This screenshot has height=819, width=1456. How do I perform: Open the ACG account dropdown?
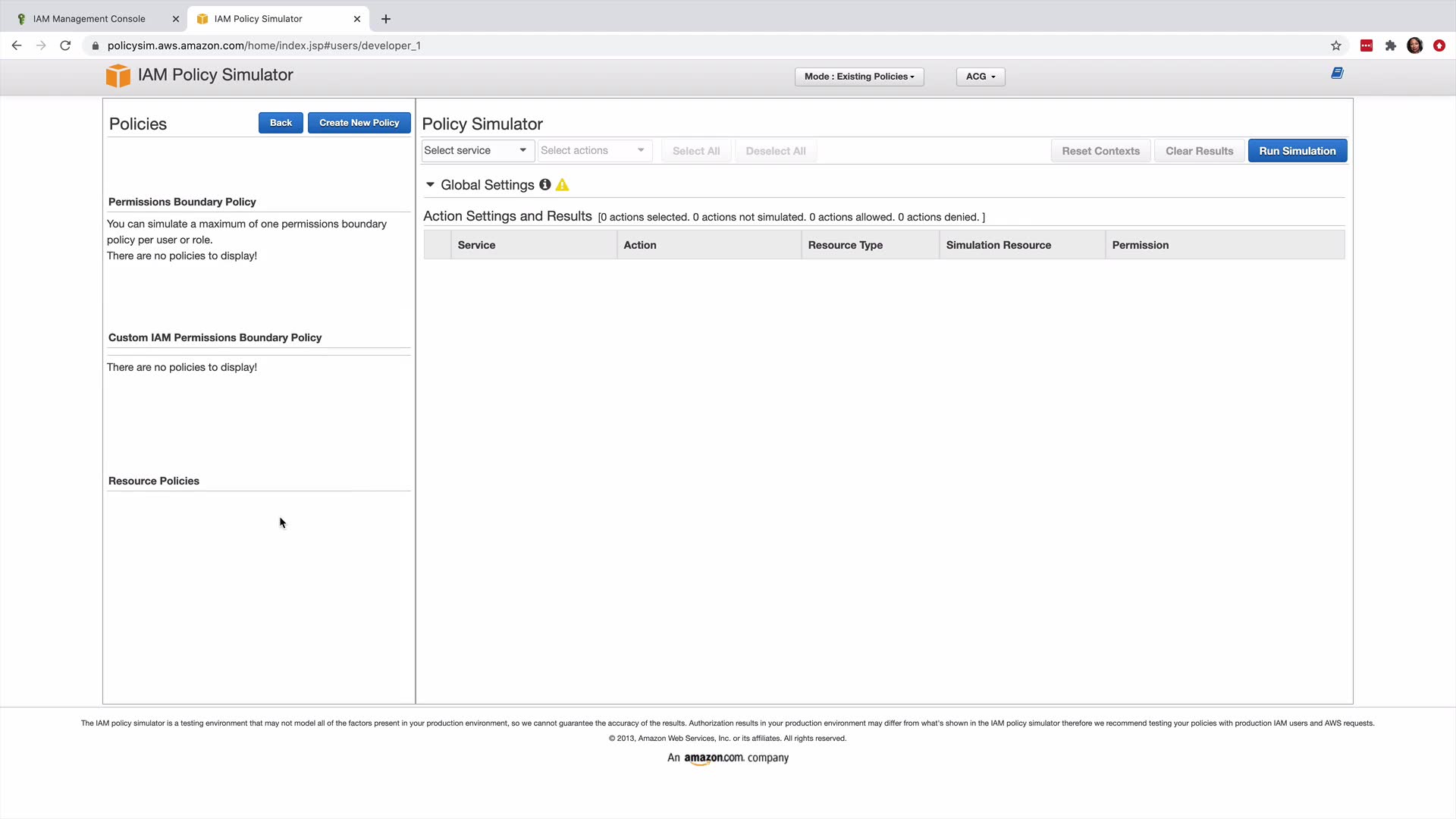pos(980,77)
